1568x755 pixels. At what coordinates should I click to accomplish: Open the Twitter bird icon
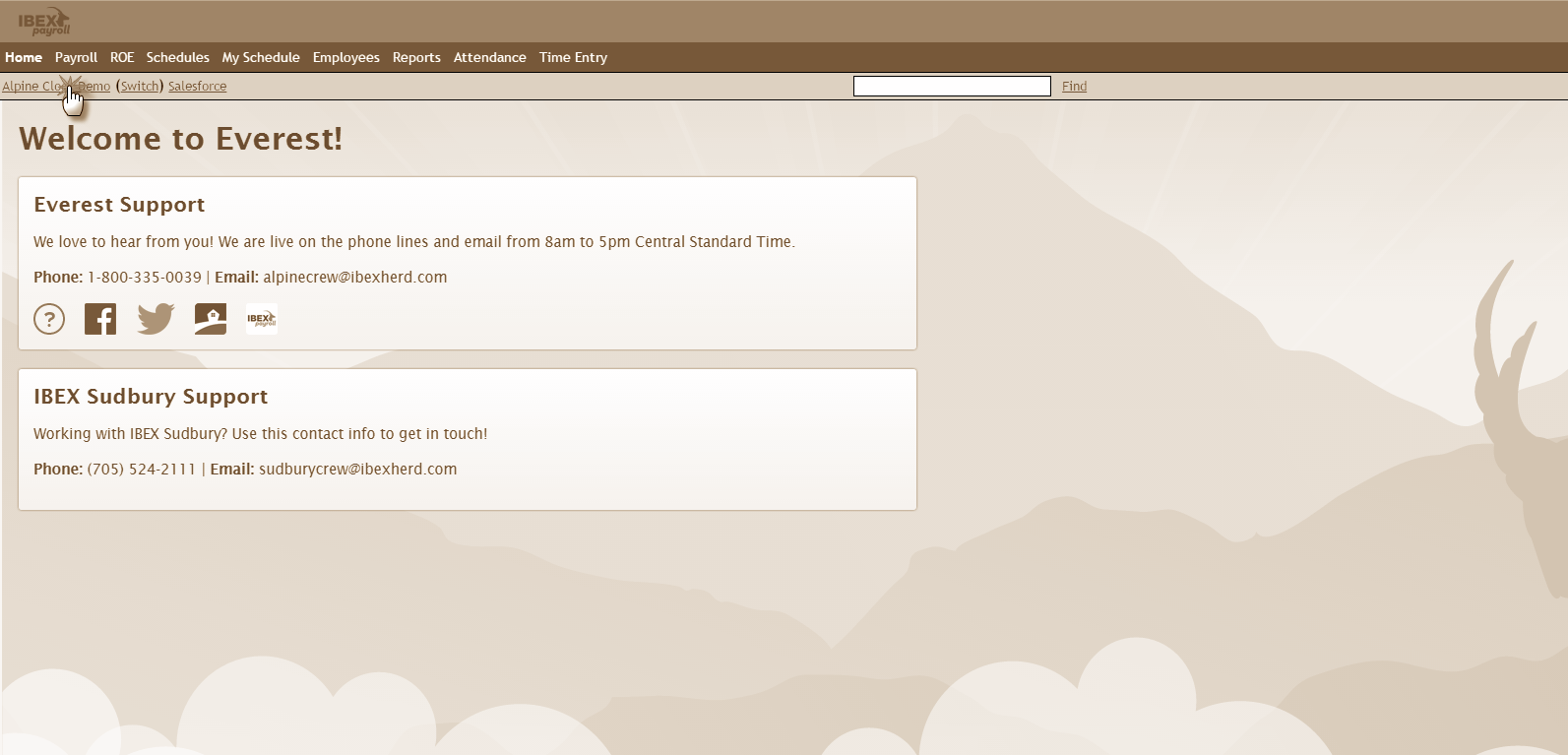(156, 319)
